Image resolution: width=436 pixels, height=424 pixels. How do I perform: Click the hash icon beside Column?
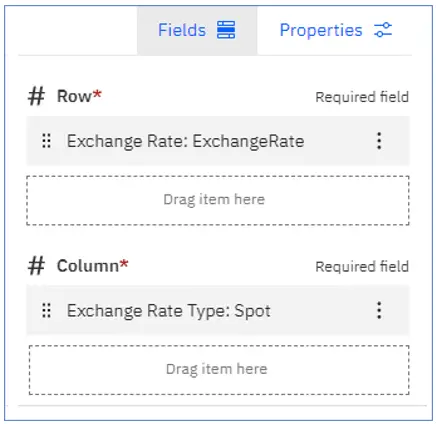36,266
